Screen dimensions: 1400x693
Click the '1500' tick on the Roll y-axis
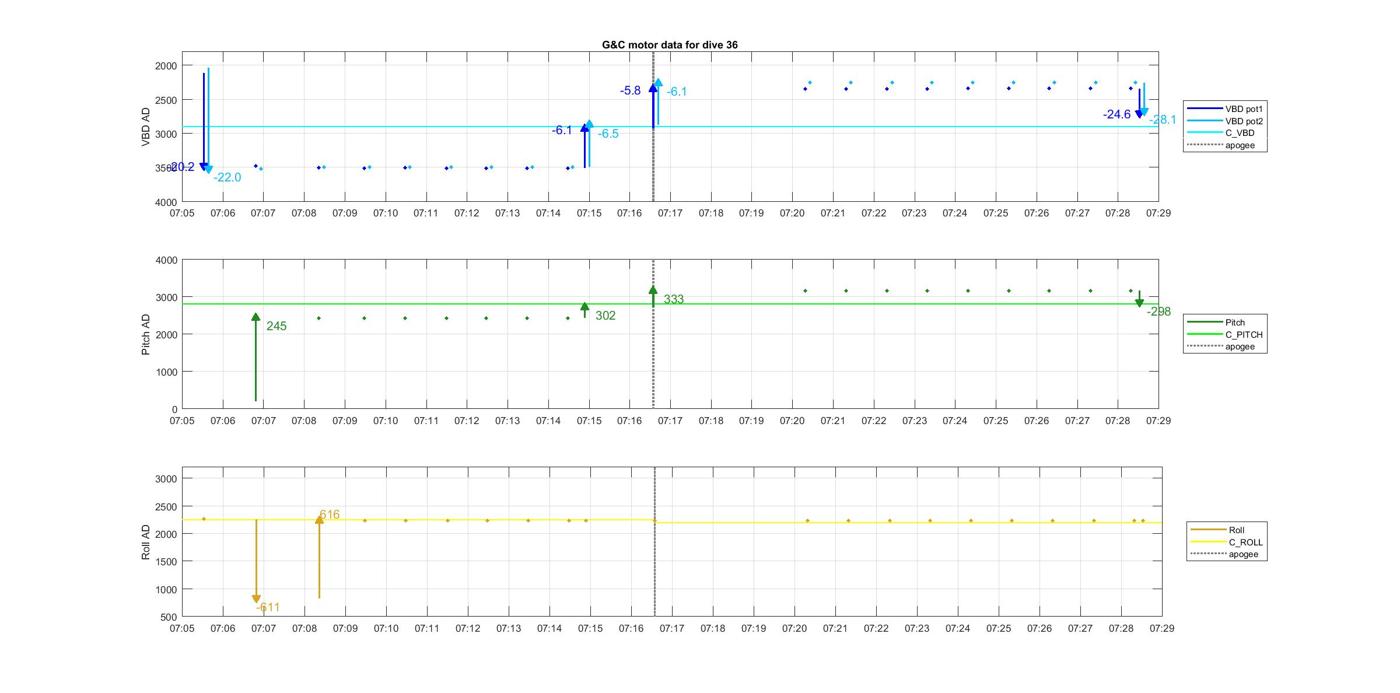point(166,562)
